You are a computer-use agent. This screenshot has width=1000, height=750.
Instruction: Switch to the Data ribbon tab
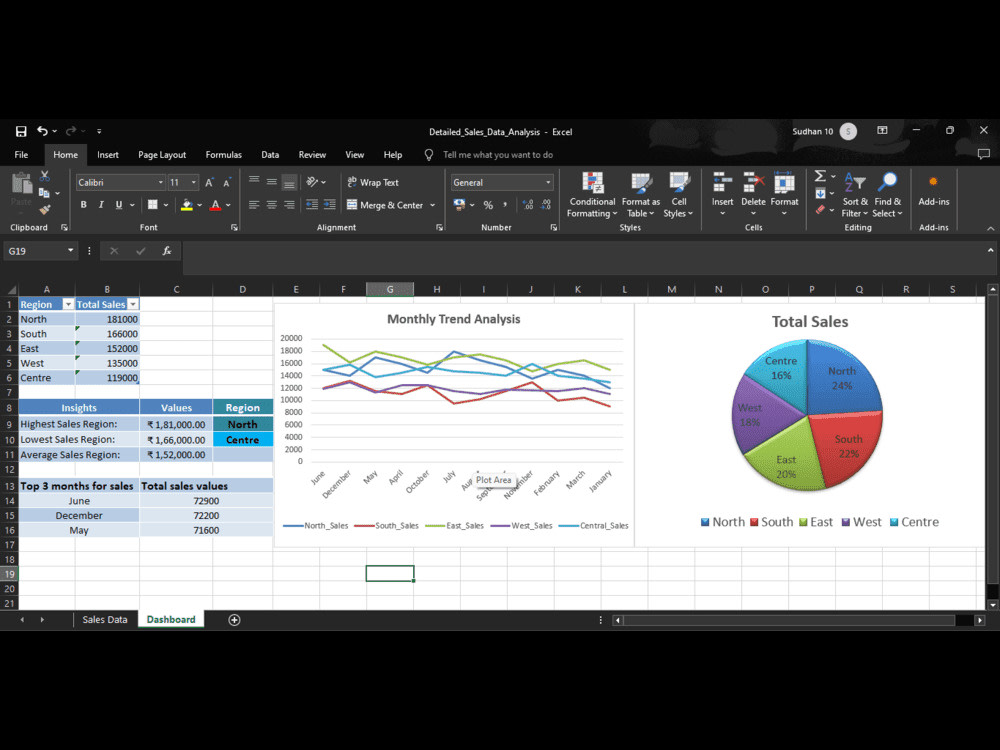point(270,154)
